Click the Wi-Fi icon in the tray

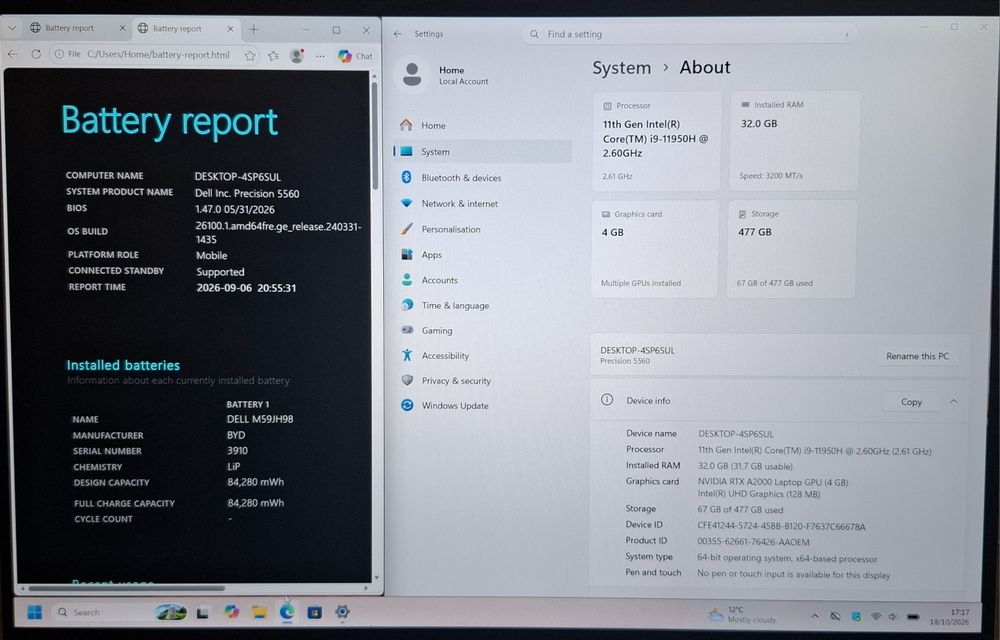coord(876,616)
